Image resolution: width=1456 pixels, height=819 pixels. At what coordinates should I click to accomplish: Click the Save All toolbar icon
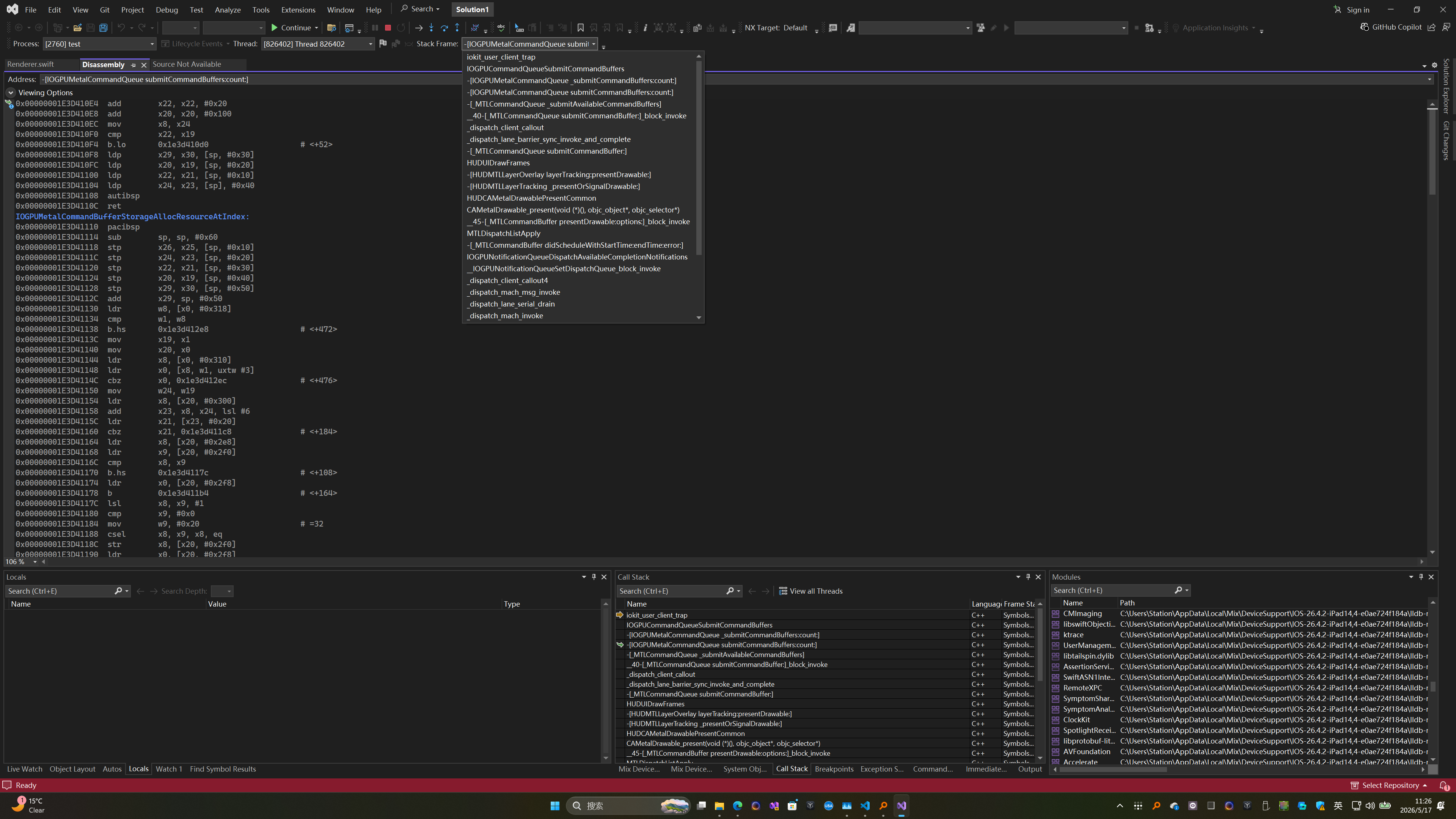tap(104, 28)
